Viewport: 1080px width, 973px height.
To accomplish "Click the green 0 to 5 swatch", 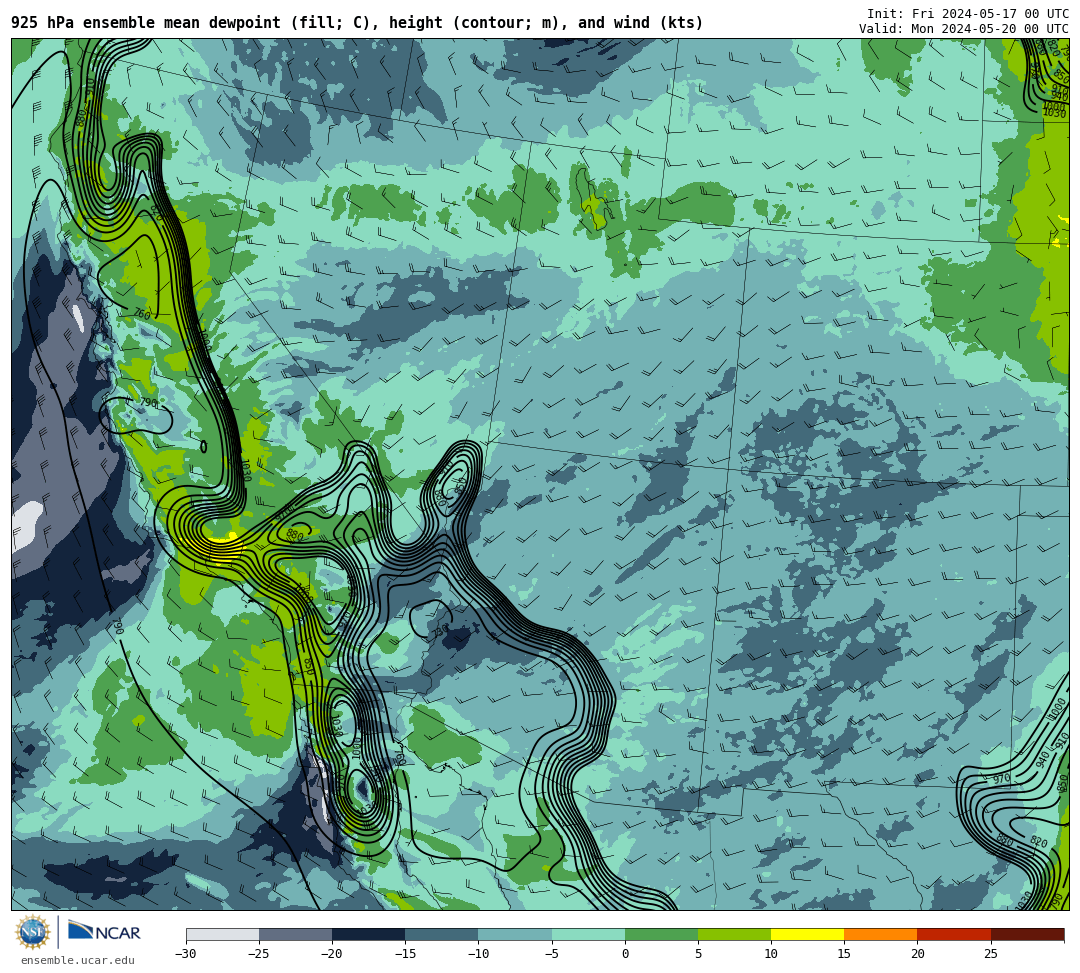I will (661, 934).
